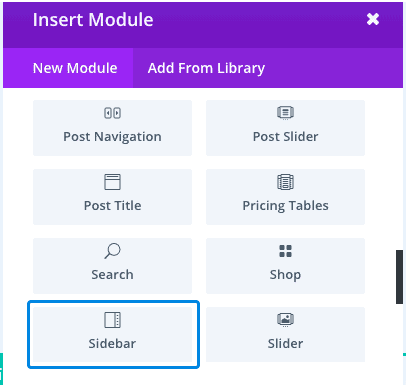This screenshot has height=385, width=406.
Task: Insert the Post Navigation module via its label
Action: (112, 137)
